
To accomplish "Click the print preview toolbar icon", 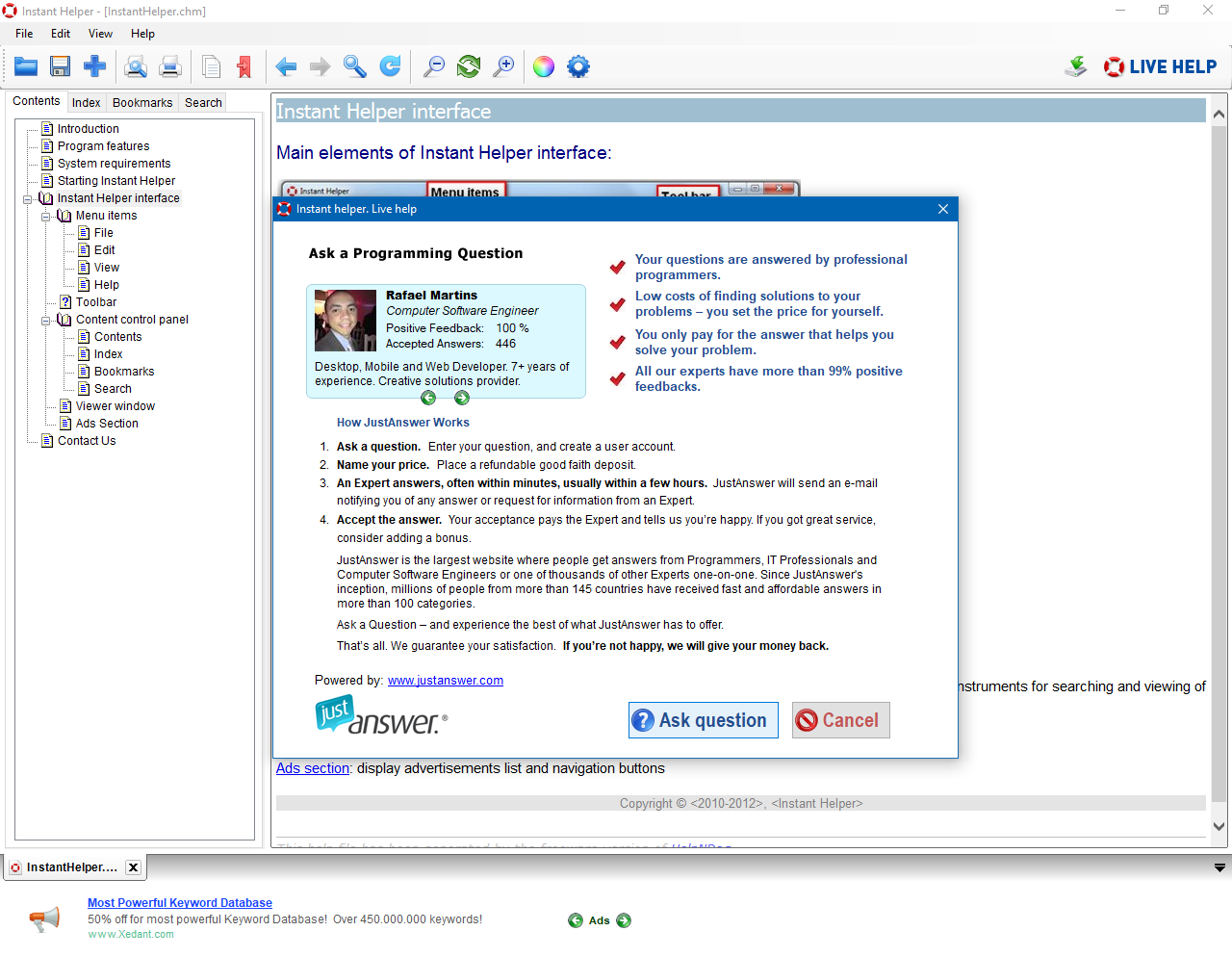I will coord(137,66).
